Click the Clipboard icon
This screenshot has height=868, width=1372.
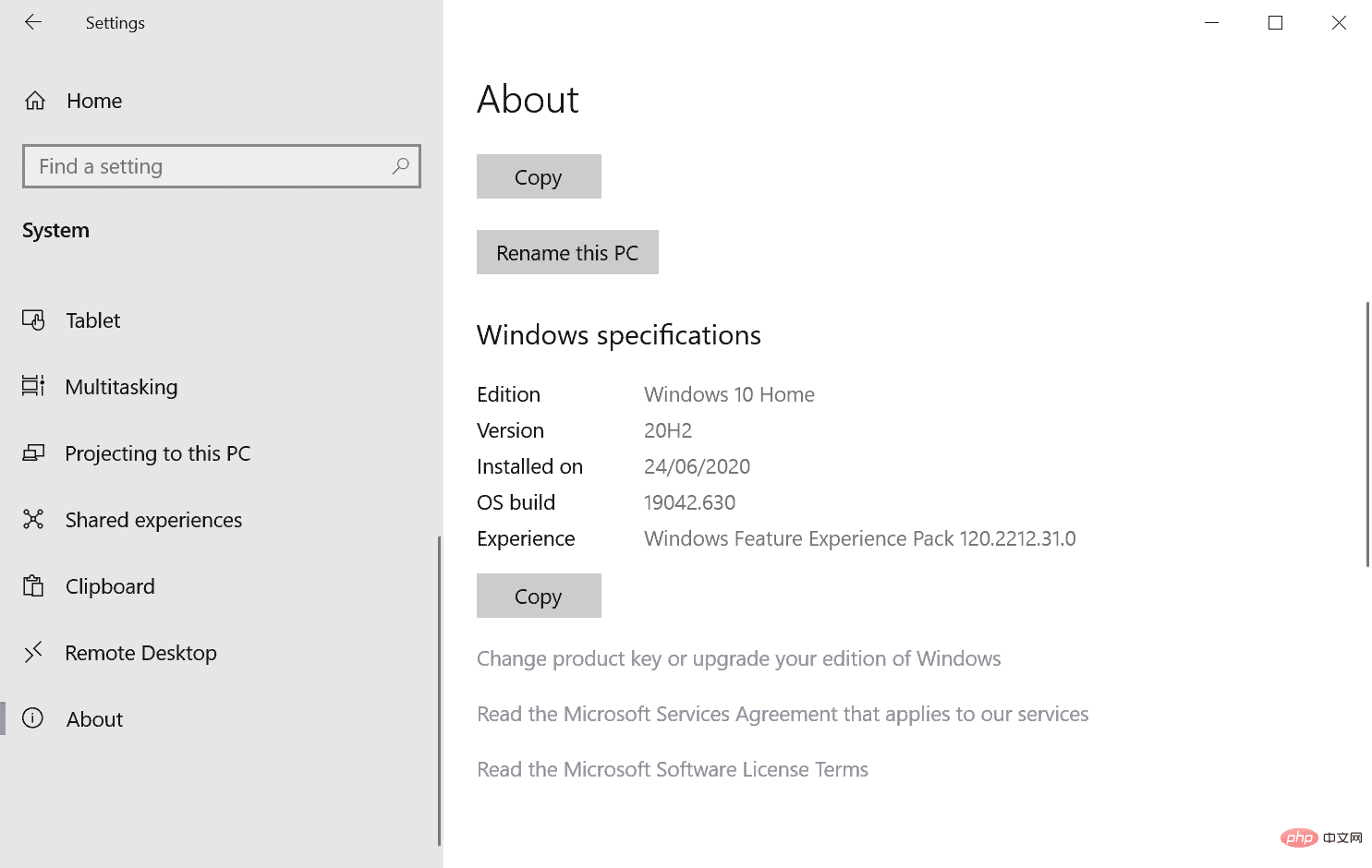point(33,585)
